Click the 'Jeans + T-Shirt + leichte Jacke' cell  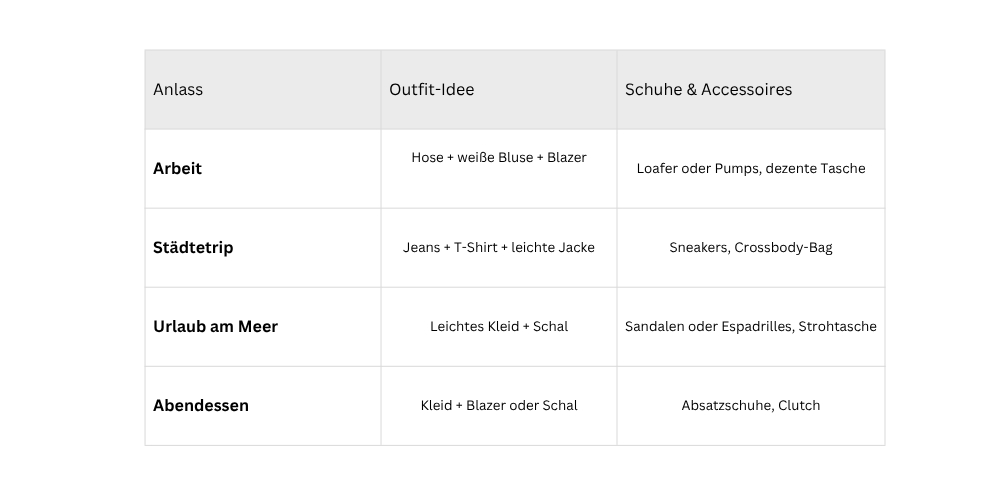[x=499, y=248]
